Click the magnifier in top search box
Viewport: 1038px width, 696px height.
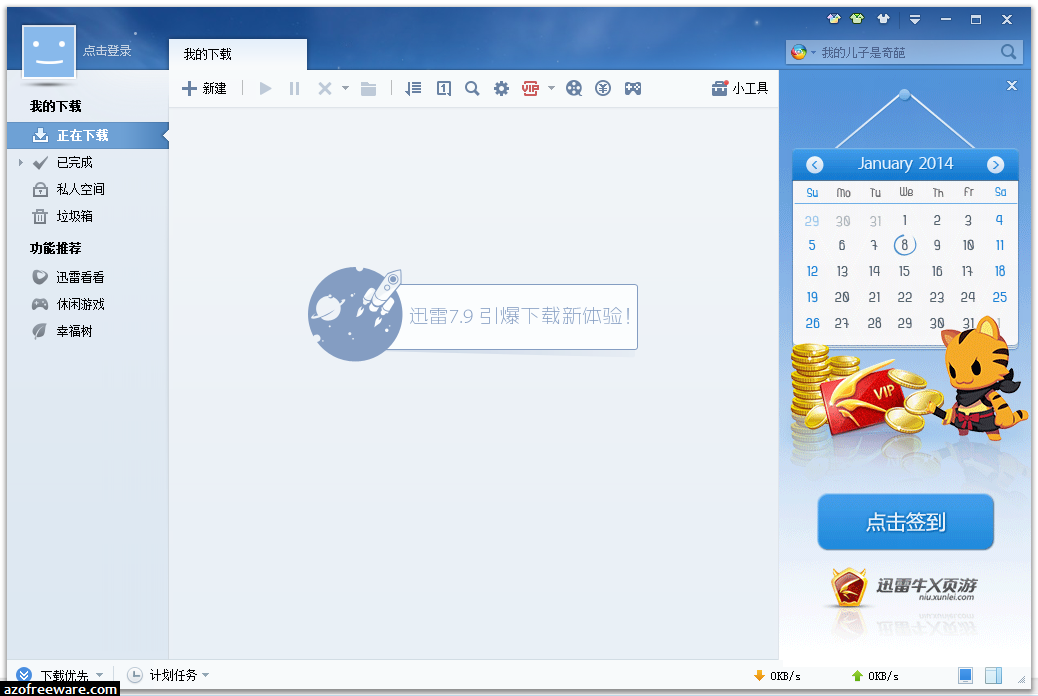(1008, 52)
